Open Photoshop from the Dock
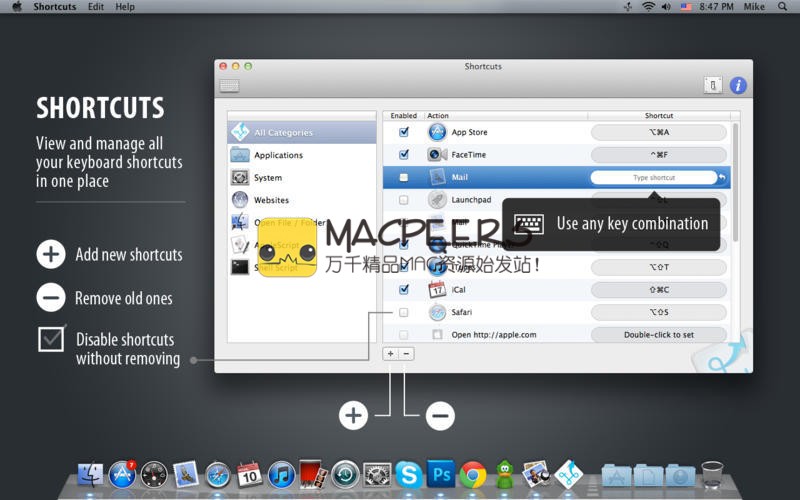The height and width of the screenshot is (500, 800). (x=440, y=473)
